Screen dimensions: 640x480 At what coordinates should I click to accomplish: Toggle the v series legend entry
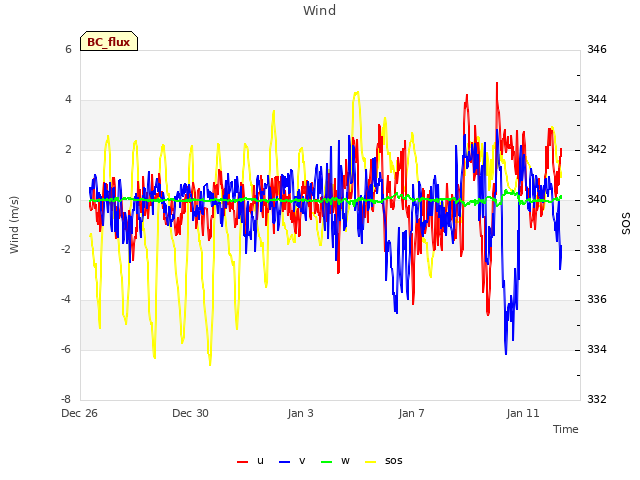(292, 461)
